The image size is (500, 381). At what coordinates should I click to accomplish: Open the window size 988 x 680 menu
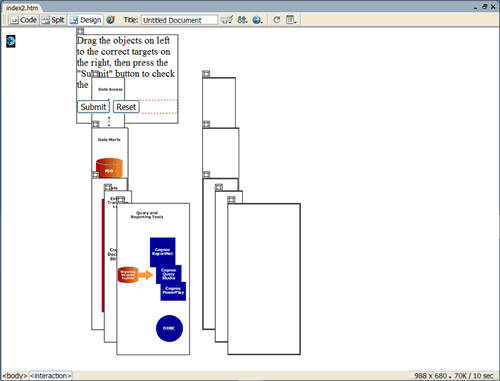(433, 376)
